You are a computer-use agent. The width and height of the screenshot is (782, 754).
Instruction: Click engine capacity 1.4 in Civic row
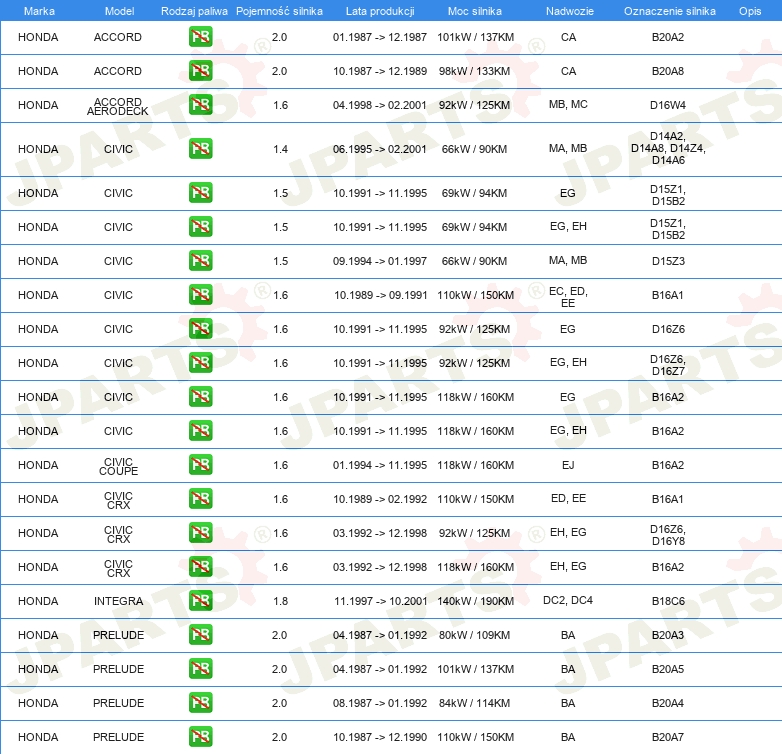[280, 149]
